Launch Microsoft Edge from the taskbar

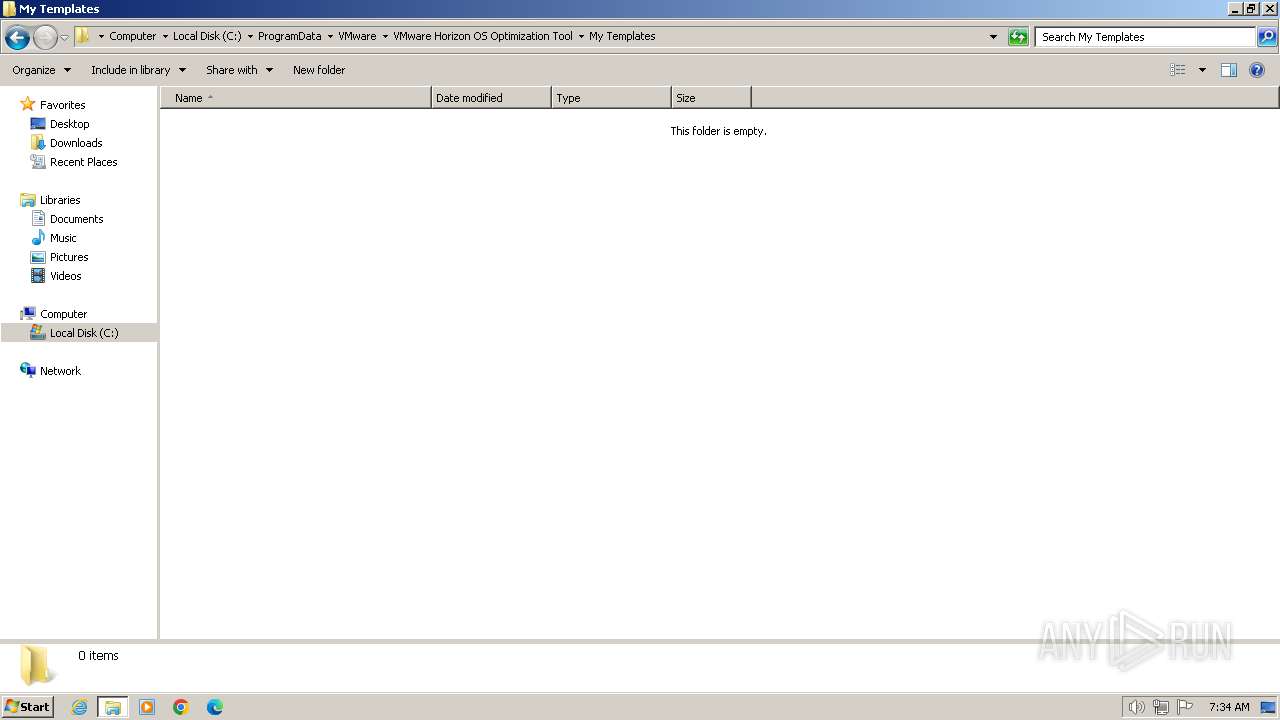[x=215, y=707]
